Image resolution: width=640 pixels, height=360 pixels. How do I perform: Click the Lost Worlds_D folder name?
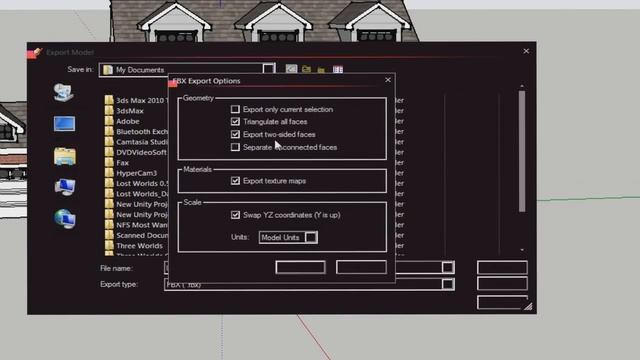click(x=142, y=194)
